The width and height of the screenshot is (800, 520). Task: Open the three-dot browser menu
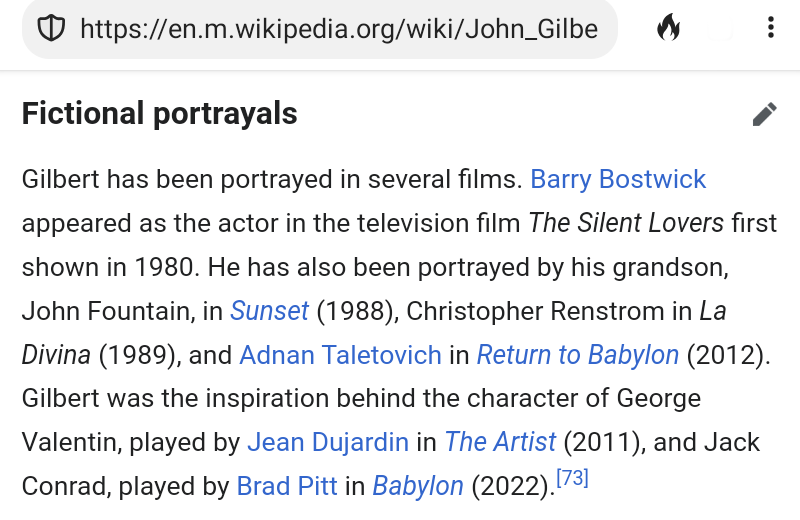coord(770,28)
